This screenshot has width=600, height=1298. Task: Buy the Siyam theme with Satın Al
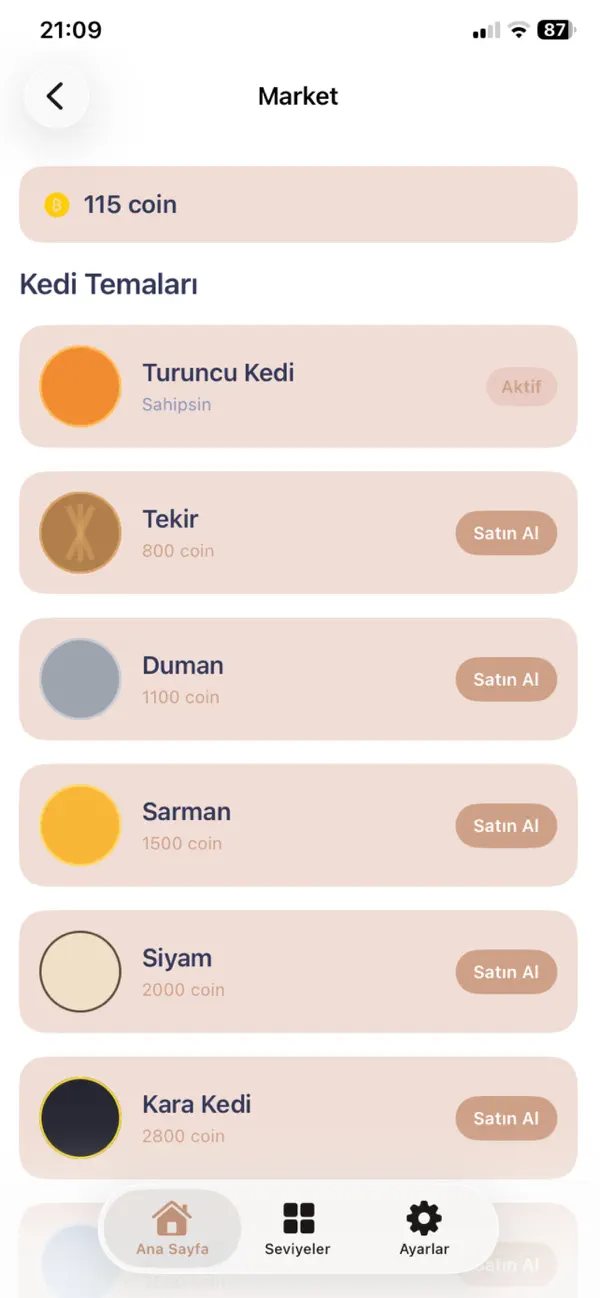tap(506, 972)
